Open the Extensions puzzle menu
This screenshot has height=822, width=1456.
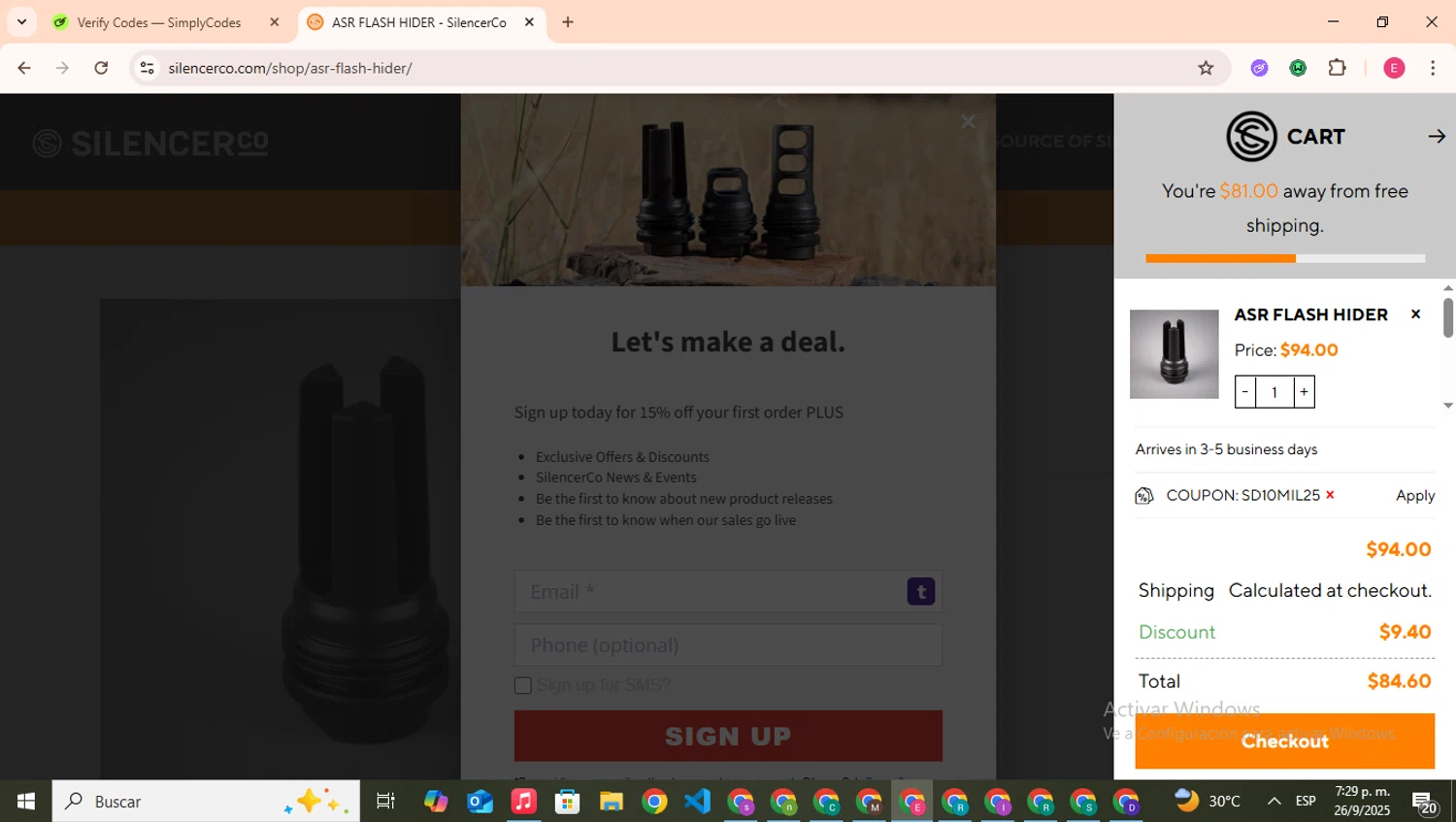coord(1338,68)
